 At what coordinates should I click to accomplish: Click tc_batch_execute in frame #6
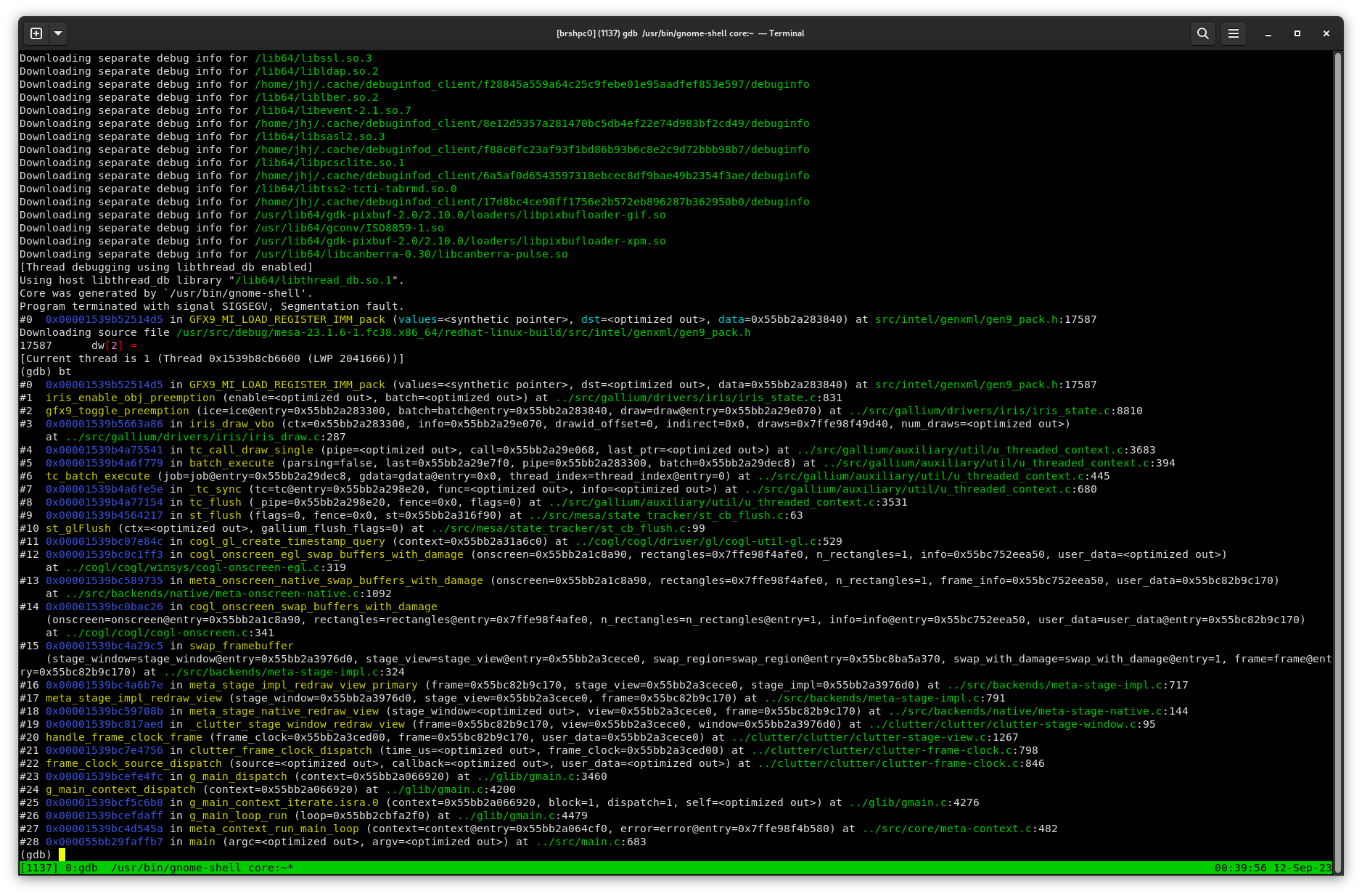(98, 476)
